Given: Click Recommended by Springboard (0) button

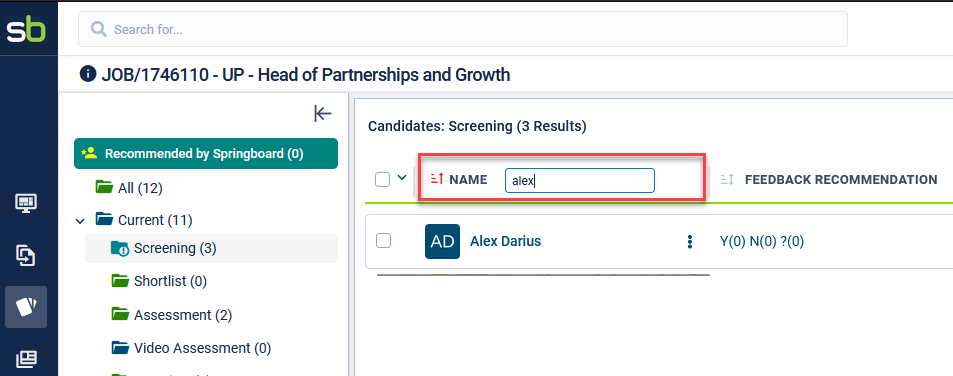Looking at the screenshot, I should pyautogui.click(x=206, y=154).
